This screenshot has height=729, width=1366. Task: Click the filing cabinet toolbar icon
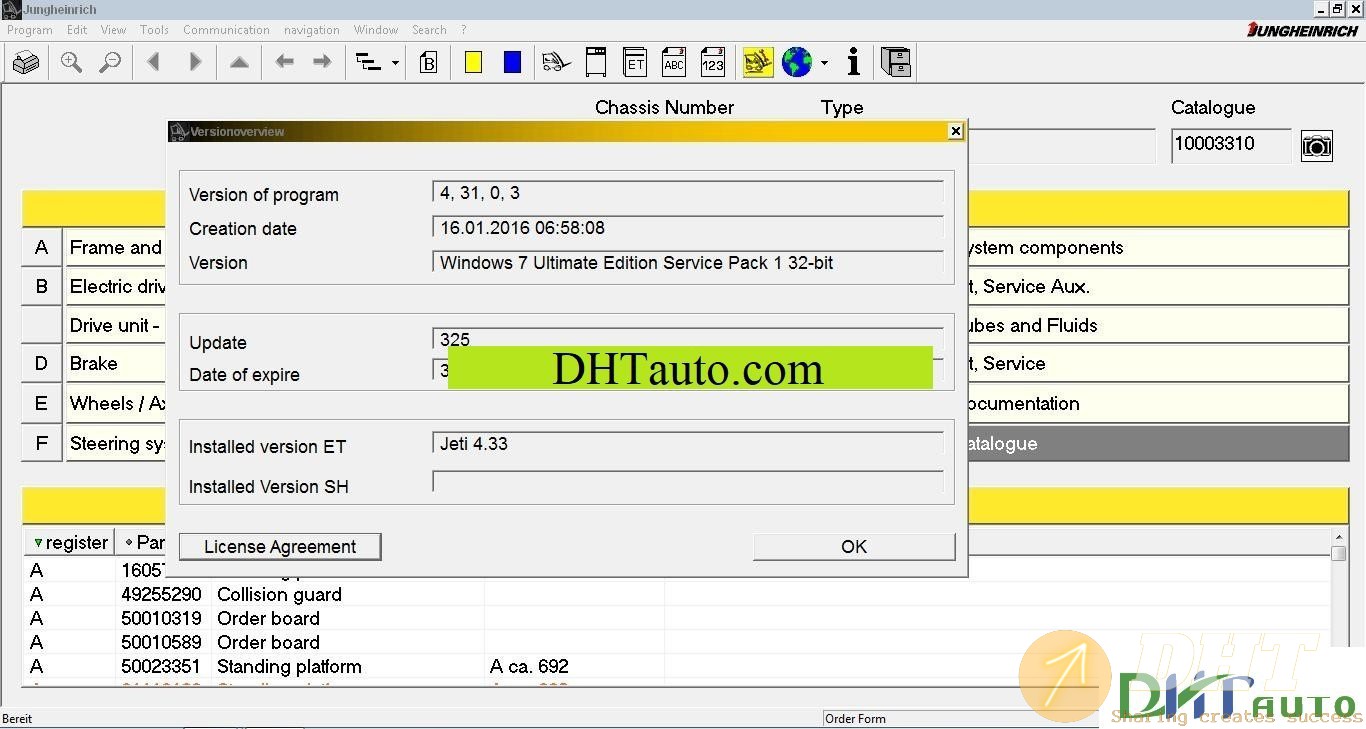tap(896, 62)
